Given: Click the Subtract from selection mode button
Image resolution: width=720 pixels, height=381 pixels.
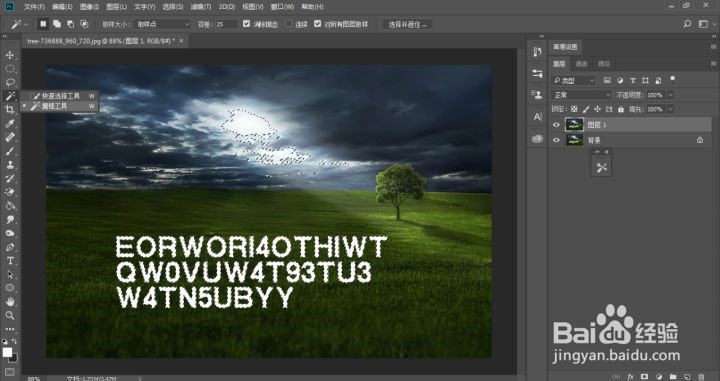Looking at the screenshot, I should coord(71,24).
